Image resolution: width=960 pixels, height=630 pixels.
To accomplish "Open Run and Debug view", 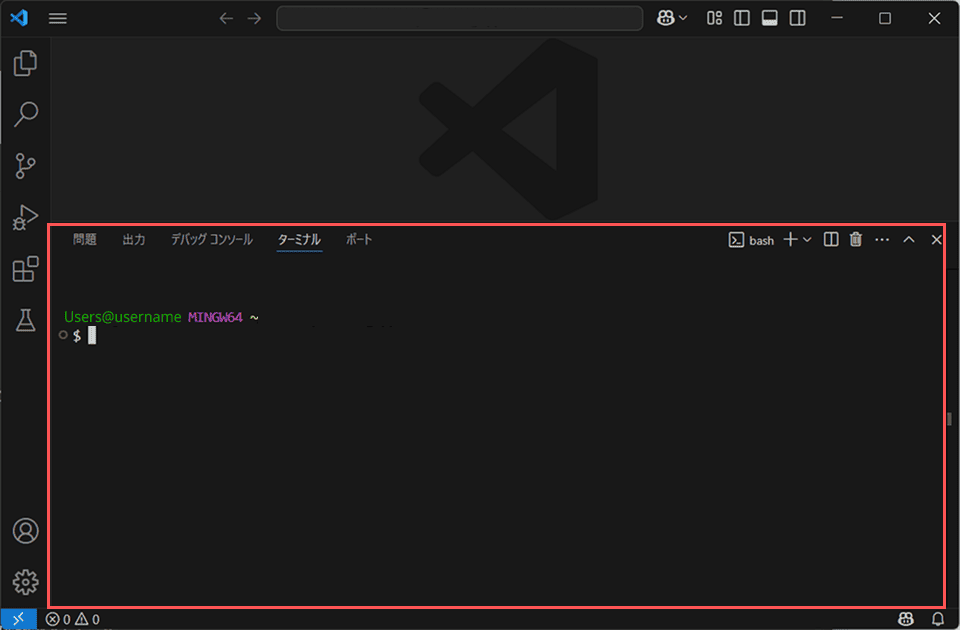I will (25, 217).
